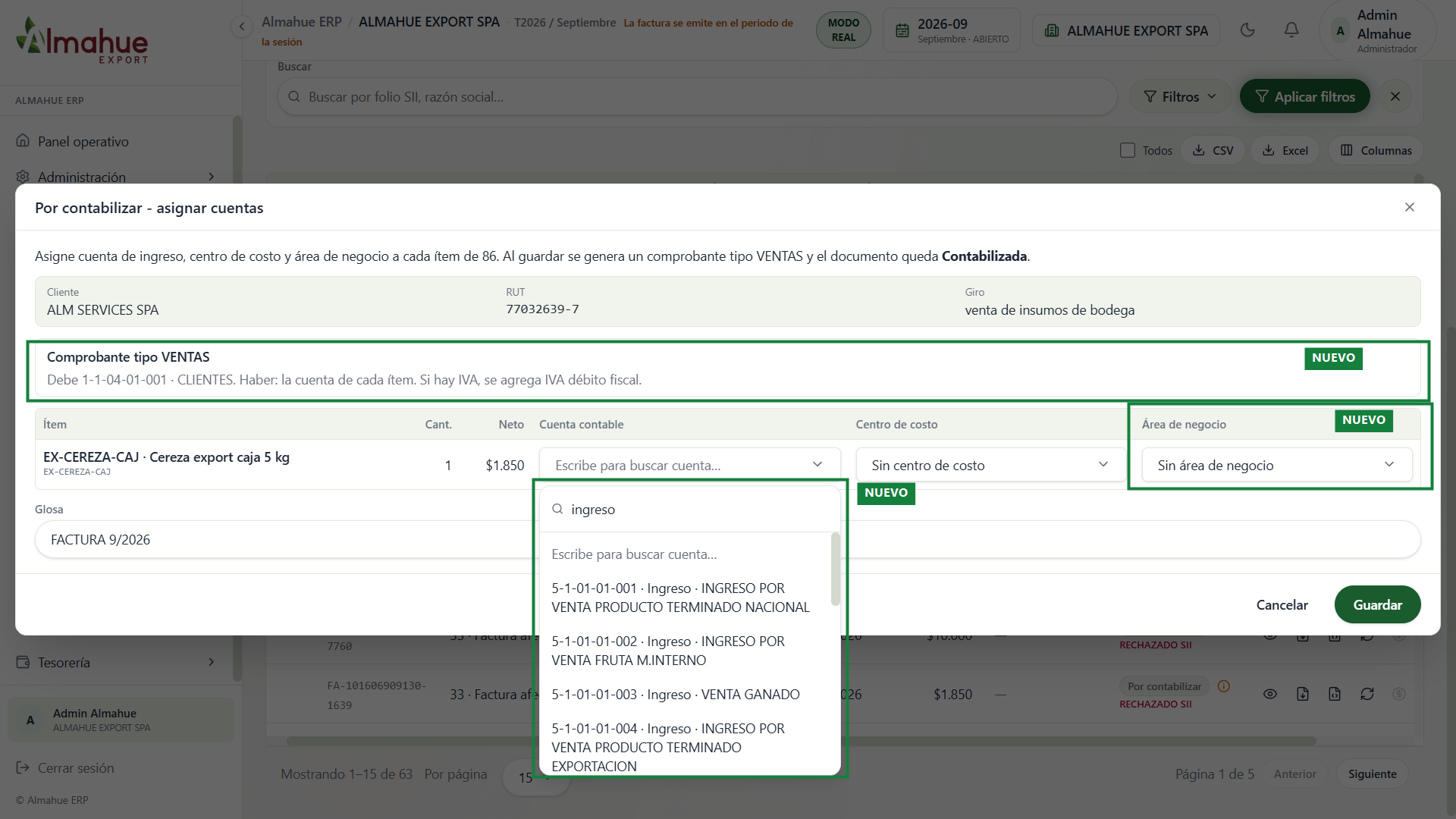Select account 5-1-01-01-003 VENTA GANADO
This screenshot has height=819, width=1456.
click(685, 695)
